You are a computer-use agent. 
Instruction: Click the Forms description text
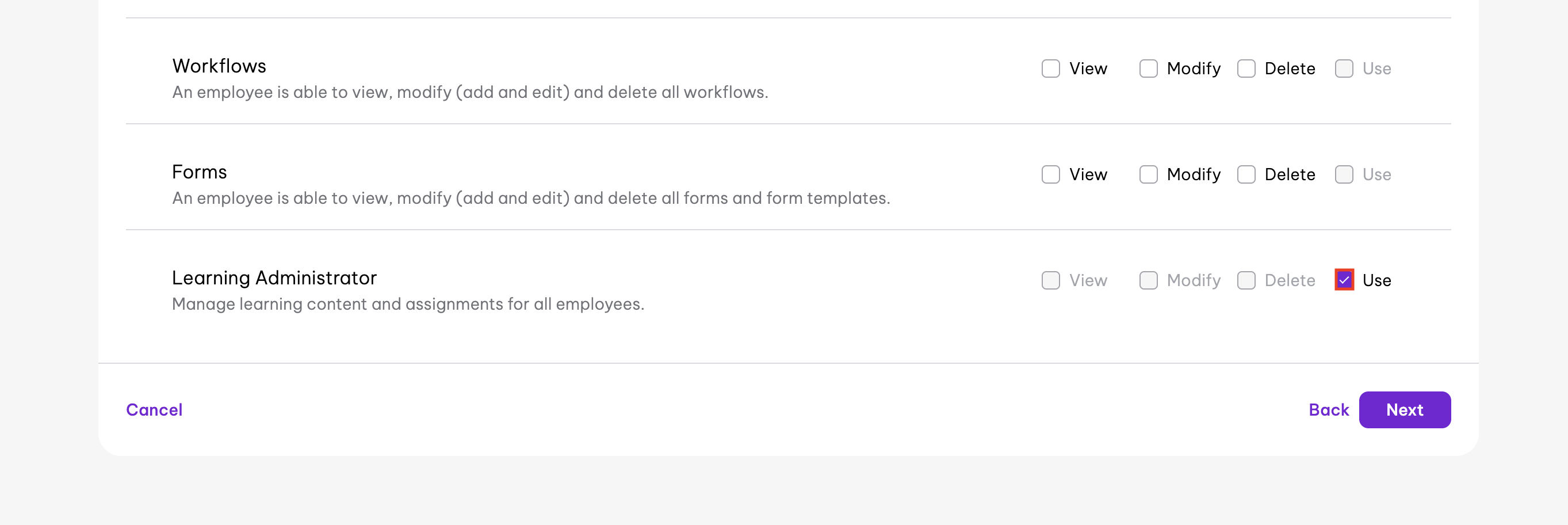(530, 198)
